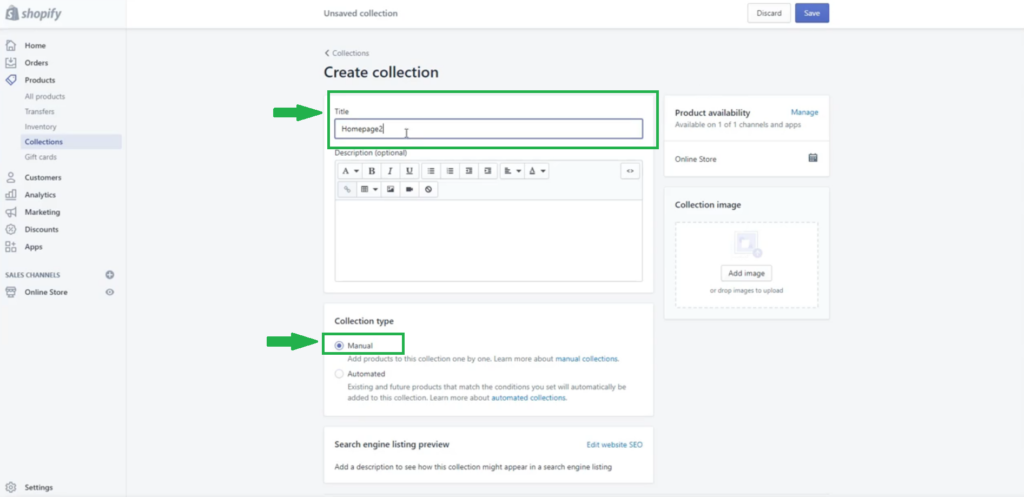Screen dimensions: 1024x497
Task: Insert image into the description
Action: pos(391,189)
